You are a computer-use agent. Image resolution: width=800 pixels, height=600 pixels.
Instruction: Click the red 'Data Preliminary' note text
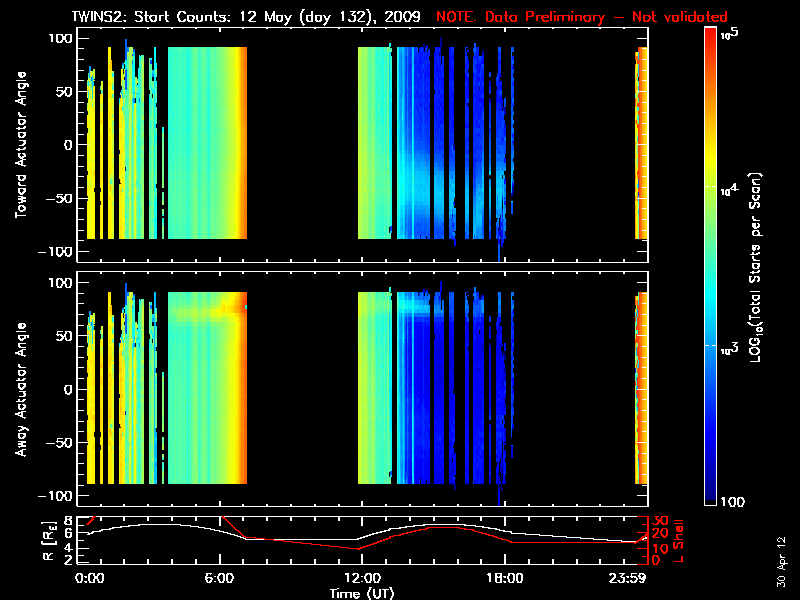point(581,16)
